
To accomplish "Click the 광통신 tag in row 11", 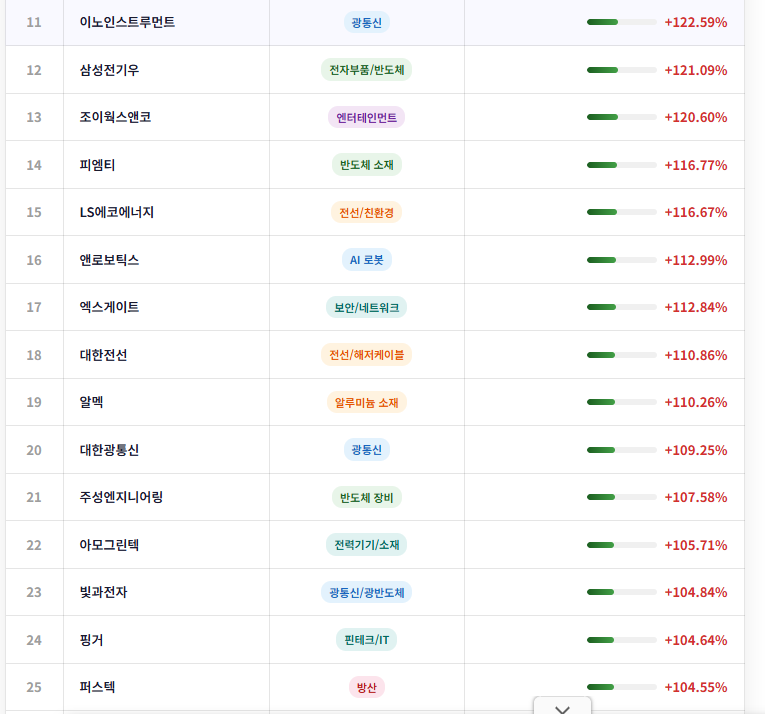I will click(366, 22).
